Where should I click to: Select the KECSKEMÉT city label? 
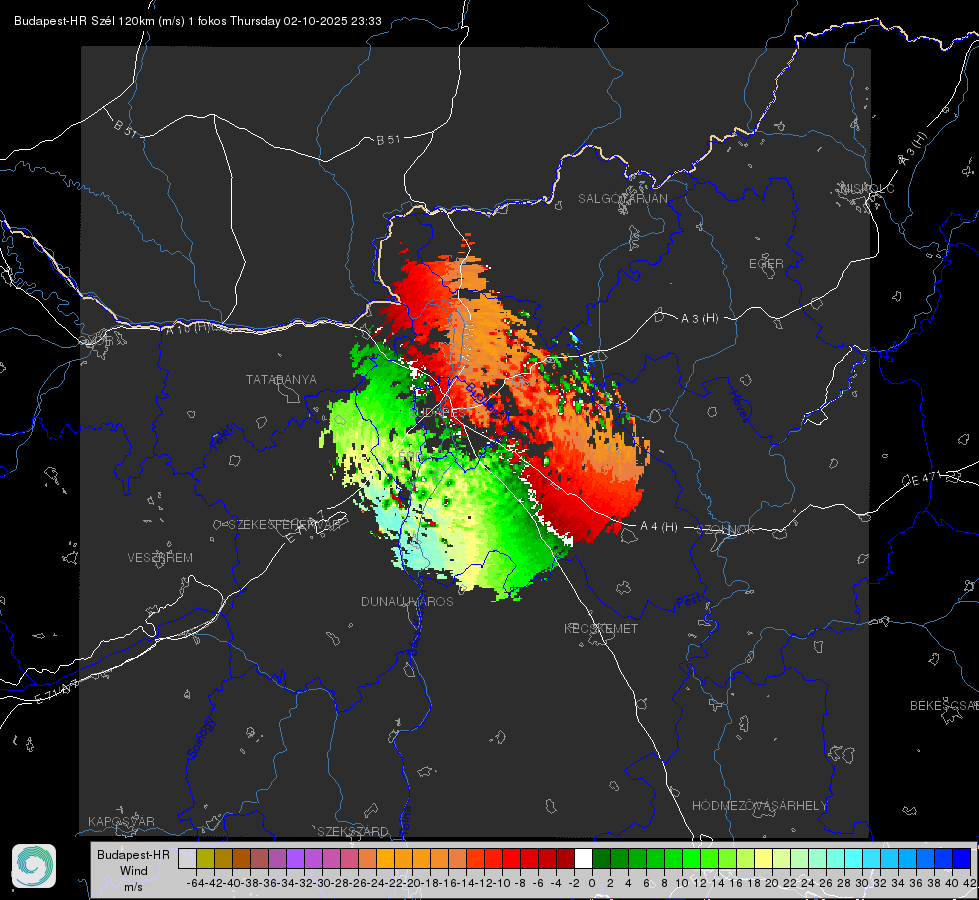pyautogui.click(x=601, y=628)
